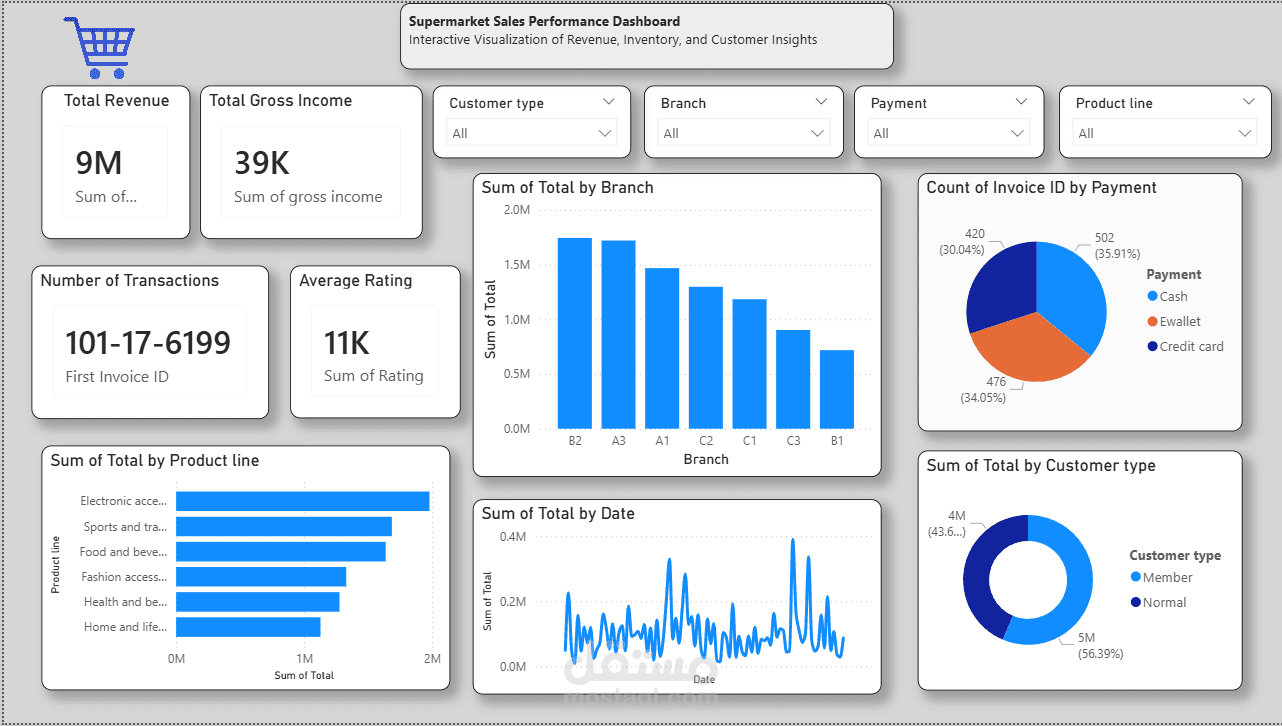Select the A3 branch bar
The width and height of the screenshot is (1282, 726).
pyautogui.click(x=618, y=335)
